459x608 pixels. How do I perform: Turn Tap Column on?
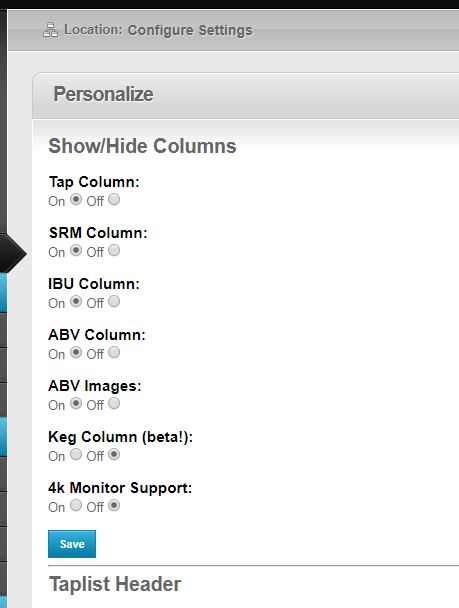pos(76,200)
